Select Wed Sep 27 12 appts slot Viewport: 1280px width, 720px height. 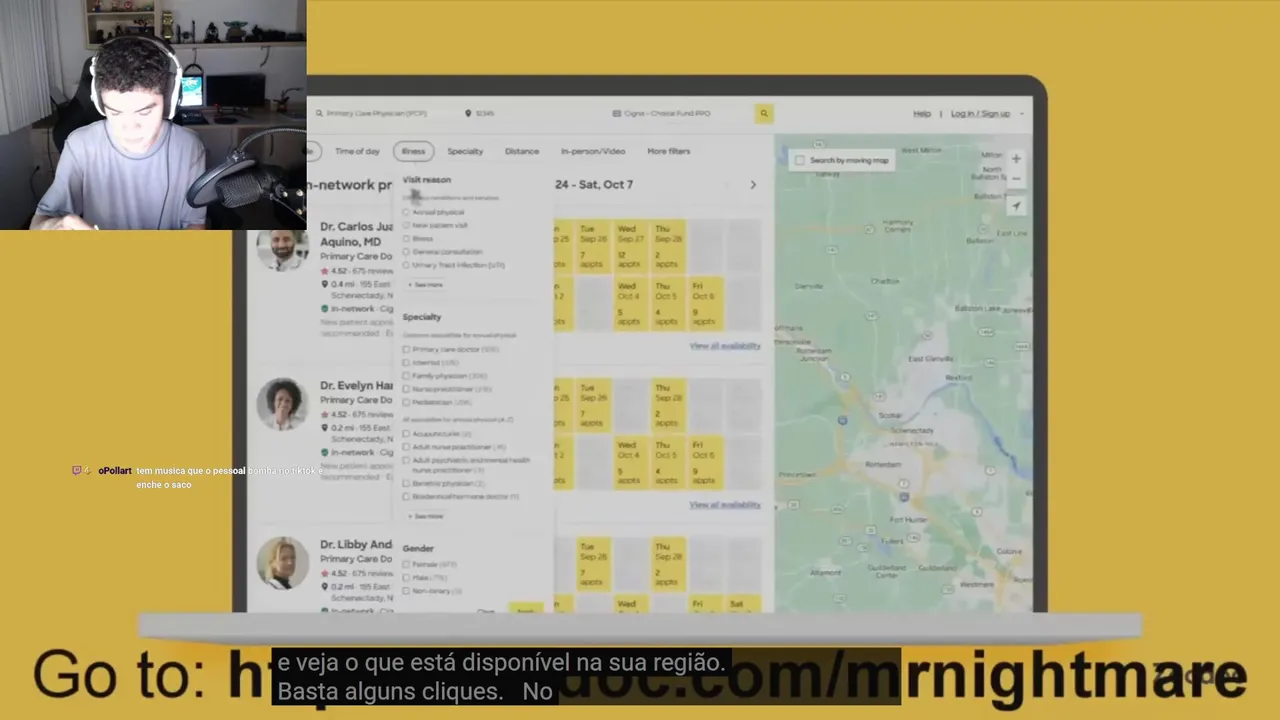click(630, 247)
